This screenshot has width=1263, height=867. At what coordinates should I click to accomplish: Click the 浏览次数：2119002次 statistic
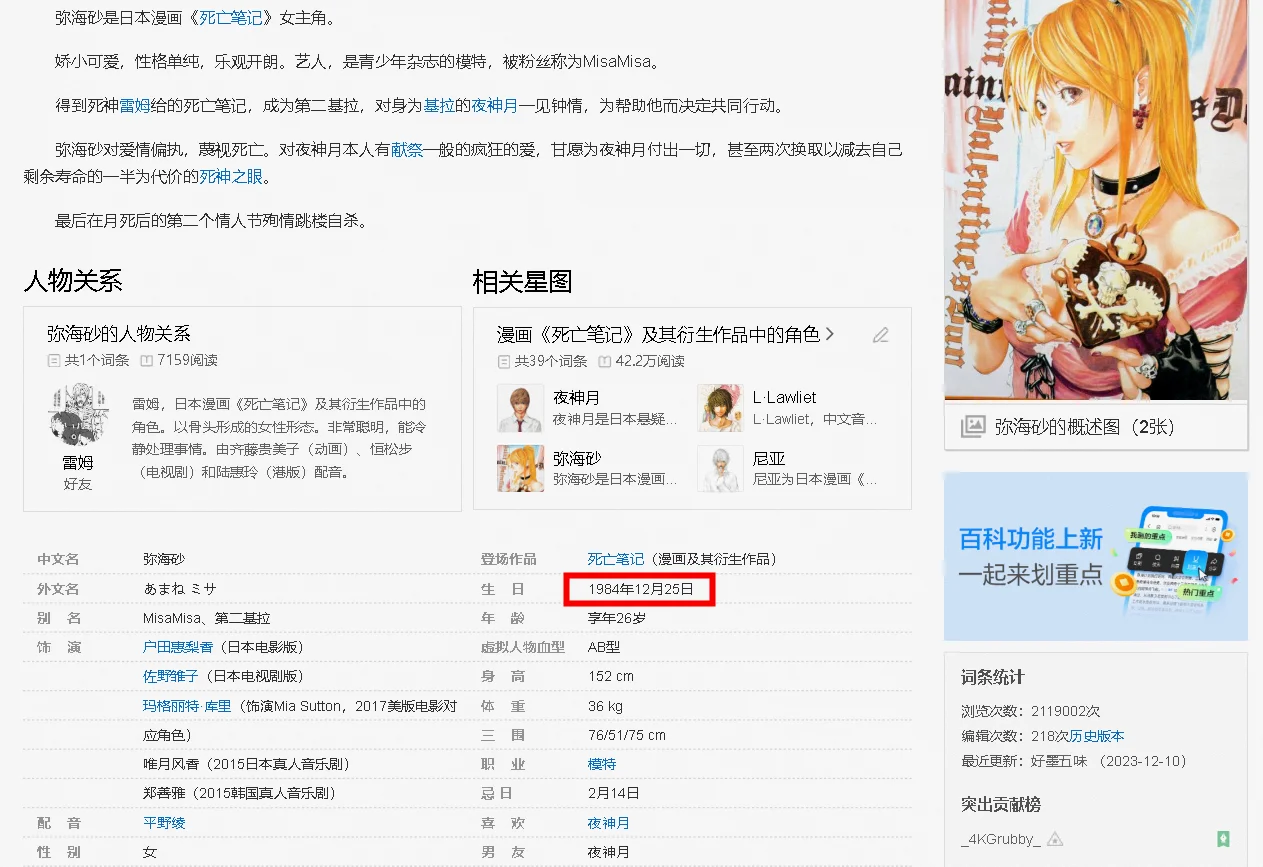[1030, 711]
